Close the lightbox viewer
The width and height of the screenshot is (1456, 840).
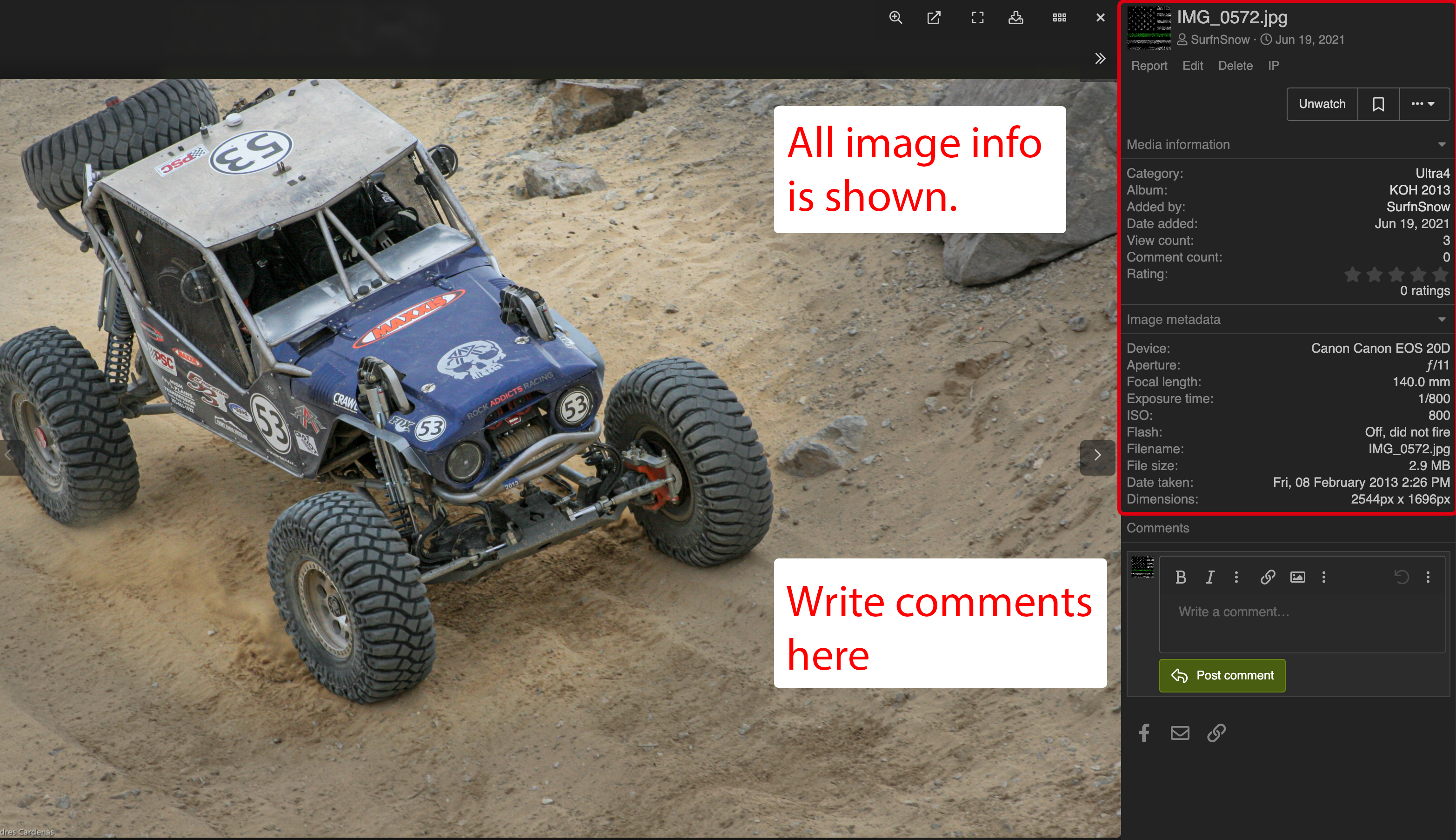tap(1100, 17)
